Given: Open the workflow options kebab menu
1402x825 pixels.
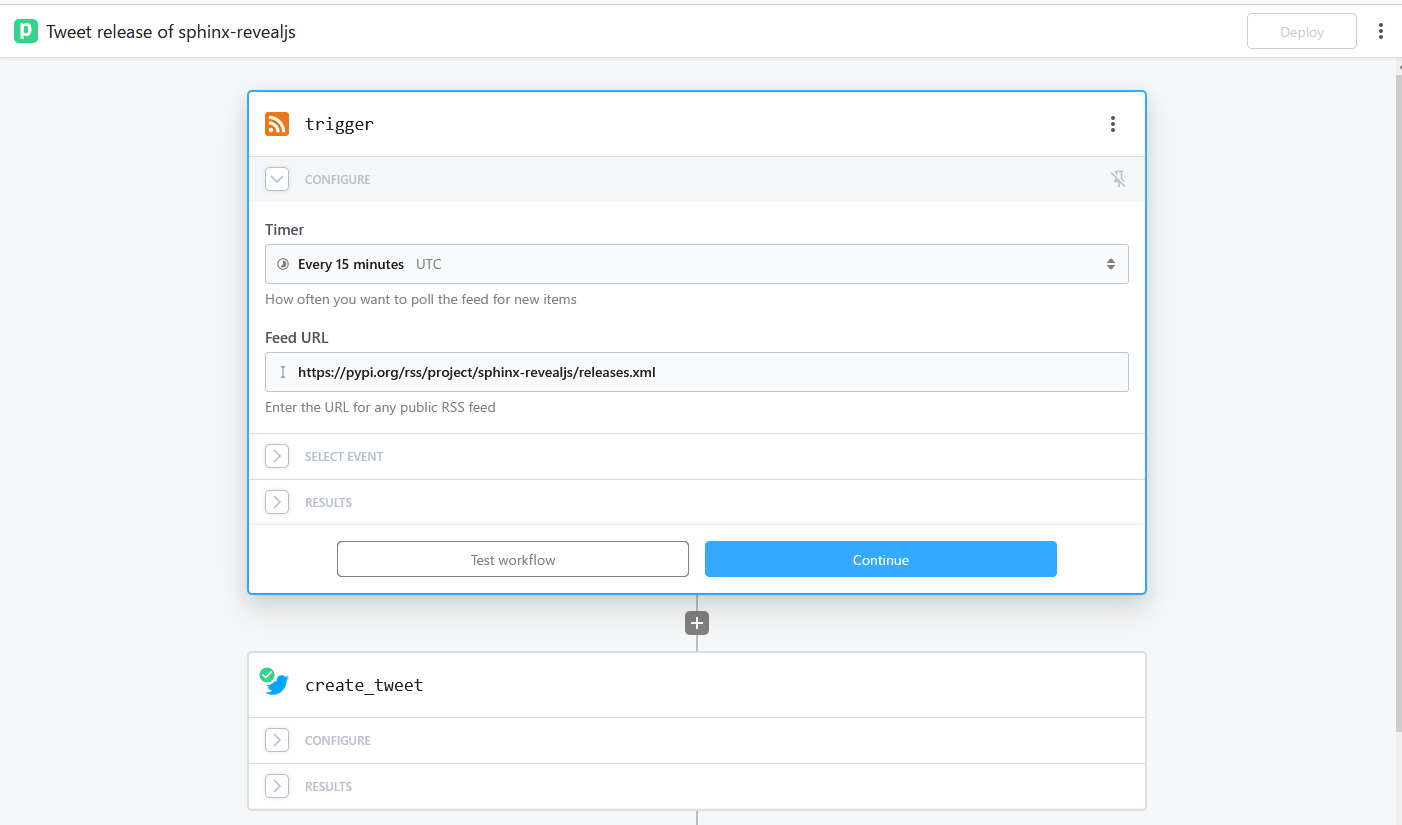Looking at the screenshot, I should 1380,31.
